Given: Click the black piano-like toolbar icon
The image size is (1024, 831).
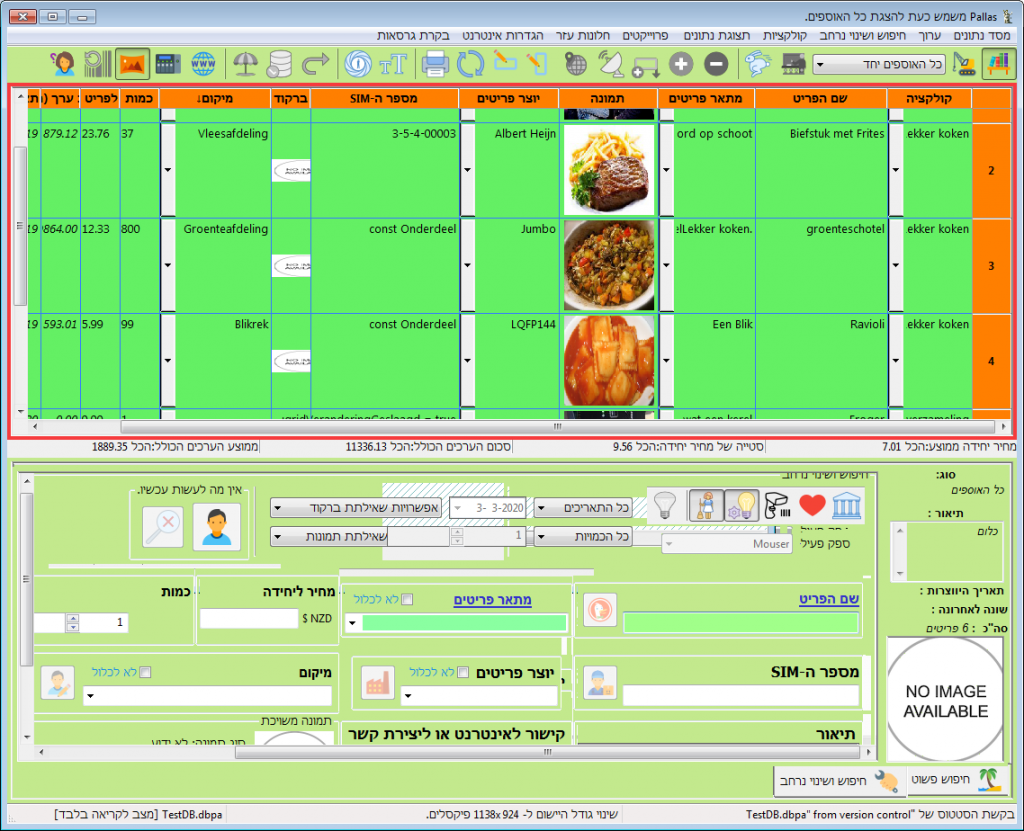Looking at the screenshot, I should [793, 64].
